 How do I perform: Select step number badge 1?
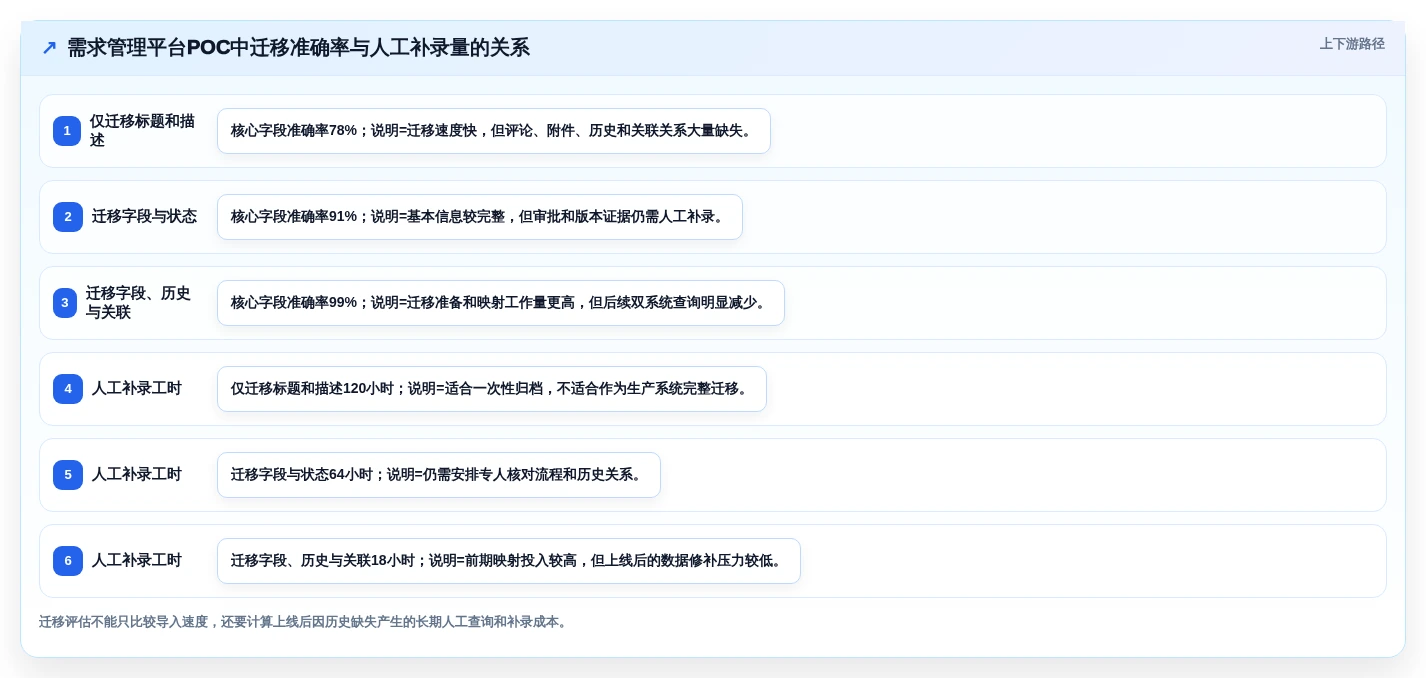[67, 131]
